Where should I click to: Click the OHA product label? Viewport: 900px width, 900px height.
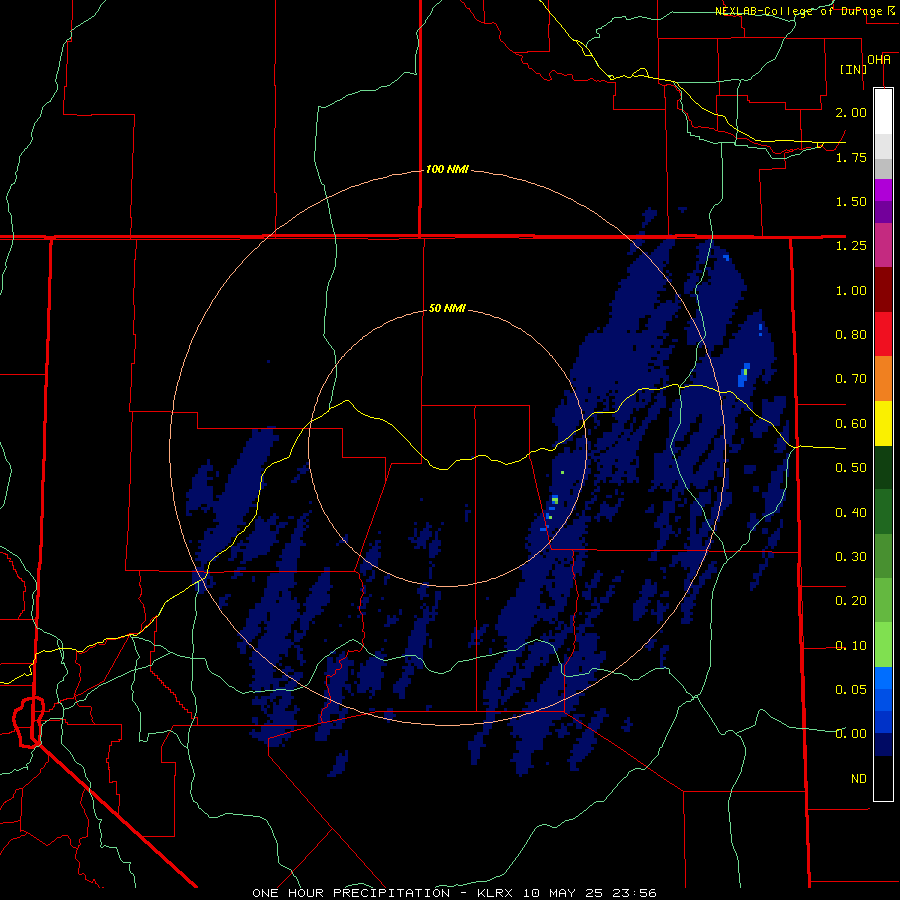[x=879, y=60]
